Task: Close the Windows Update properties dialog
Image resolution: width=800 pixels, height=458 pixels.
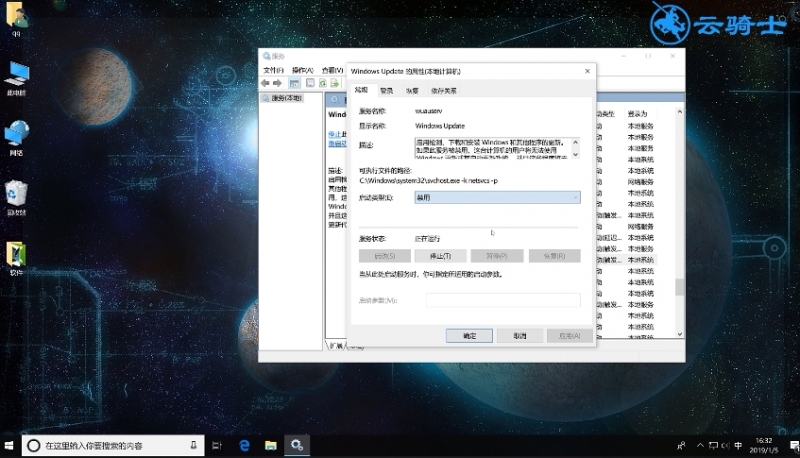Action: pyautogui.click(x=587, y=71)
